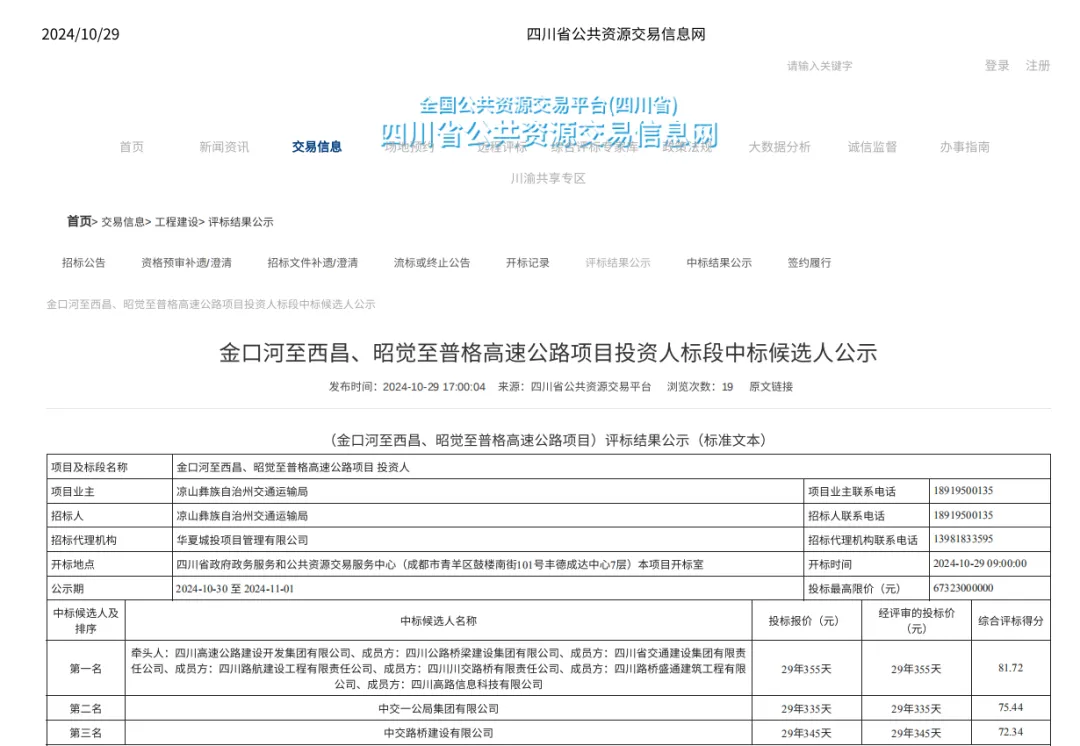Click 交易信息 in the breadcrumb trail
Image resolution: width=1080 pixels, height=746 pixels.
(x=123, y=222)
